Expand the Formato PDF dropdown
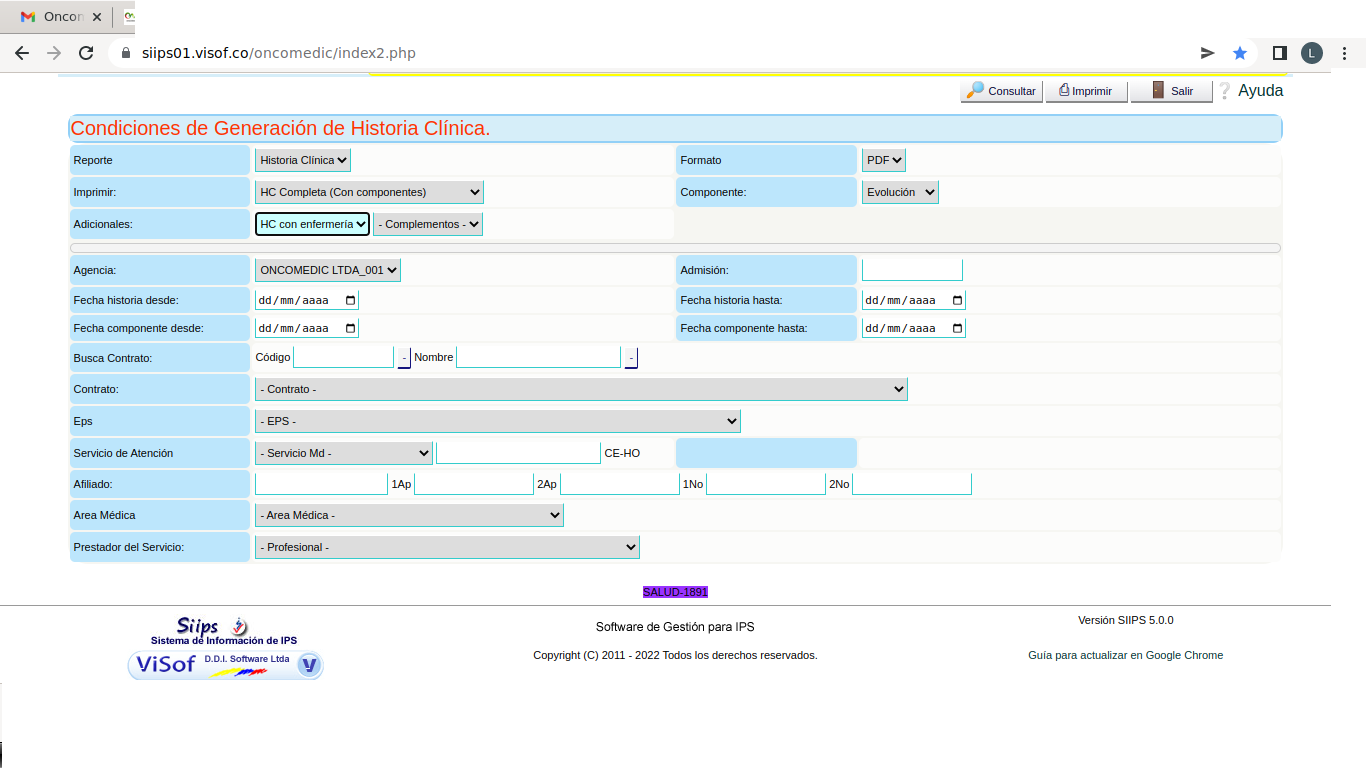The image size is (1366, 768). 884,160
